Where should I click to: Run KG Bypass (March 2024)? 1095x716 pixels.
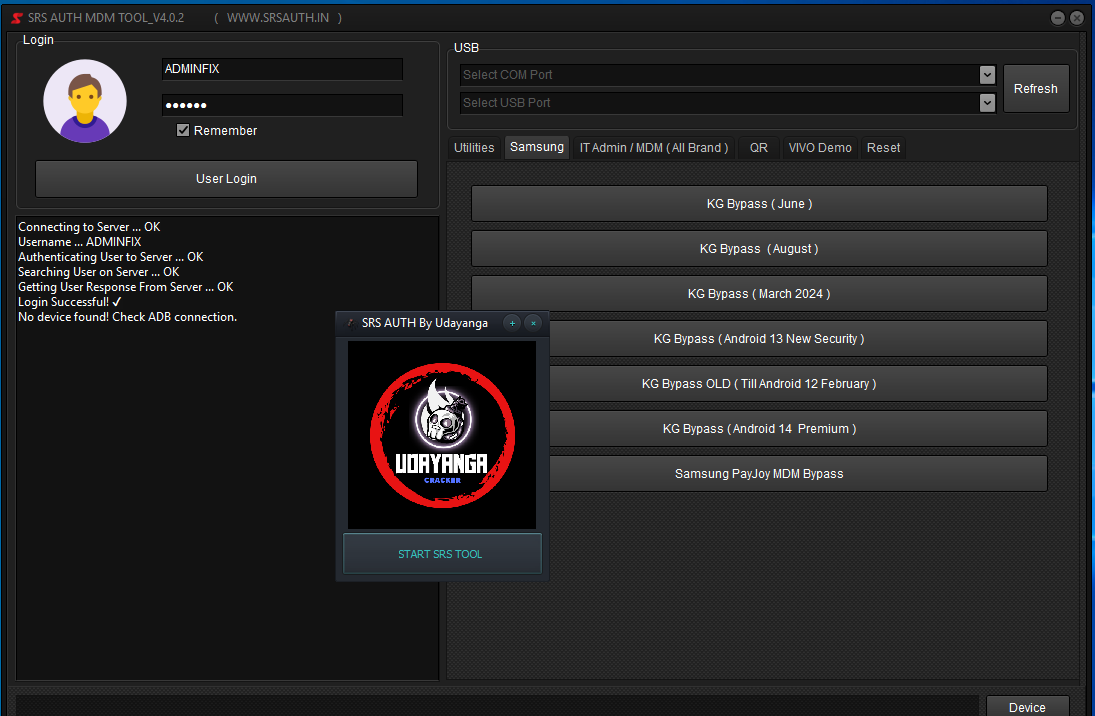pyautogui.click(x=759, y=294)
